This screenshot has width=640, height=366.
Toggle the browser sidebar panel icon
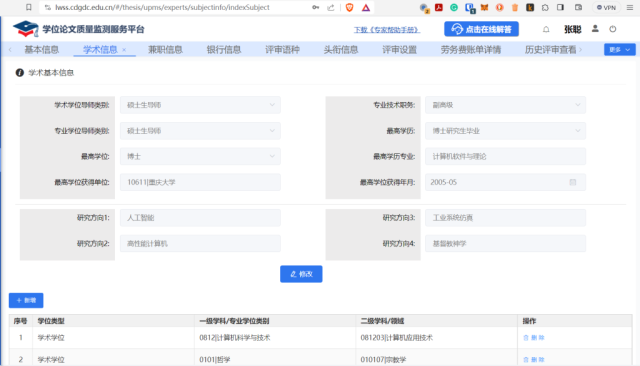click(560, 7)
